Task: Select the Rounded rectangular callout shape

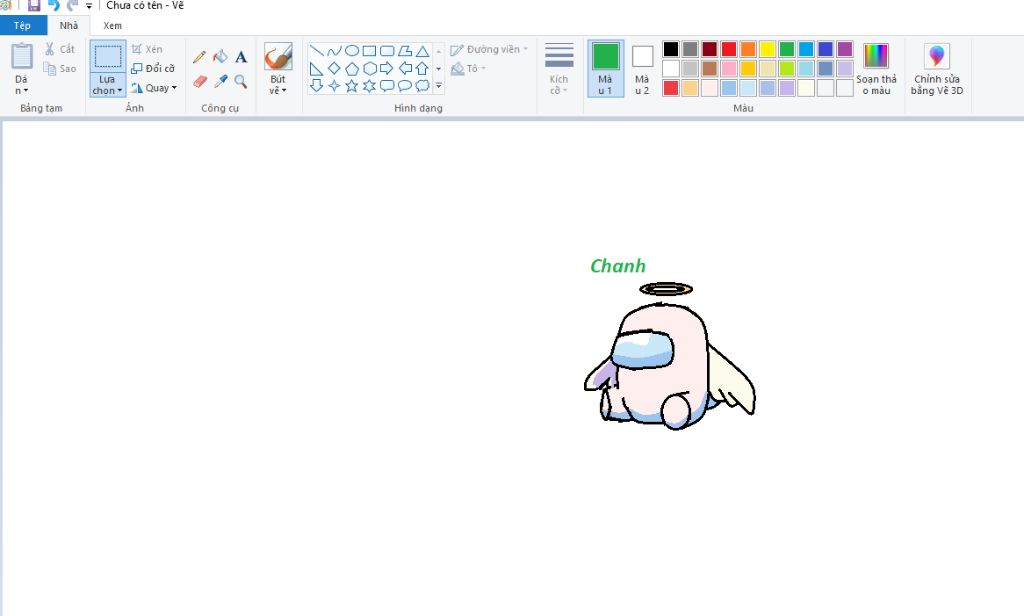Action: (x=387, y=86)
